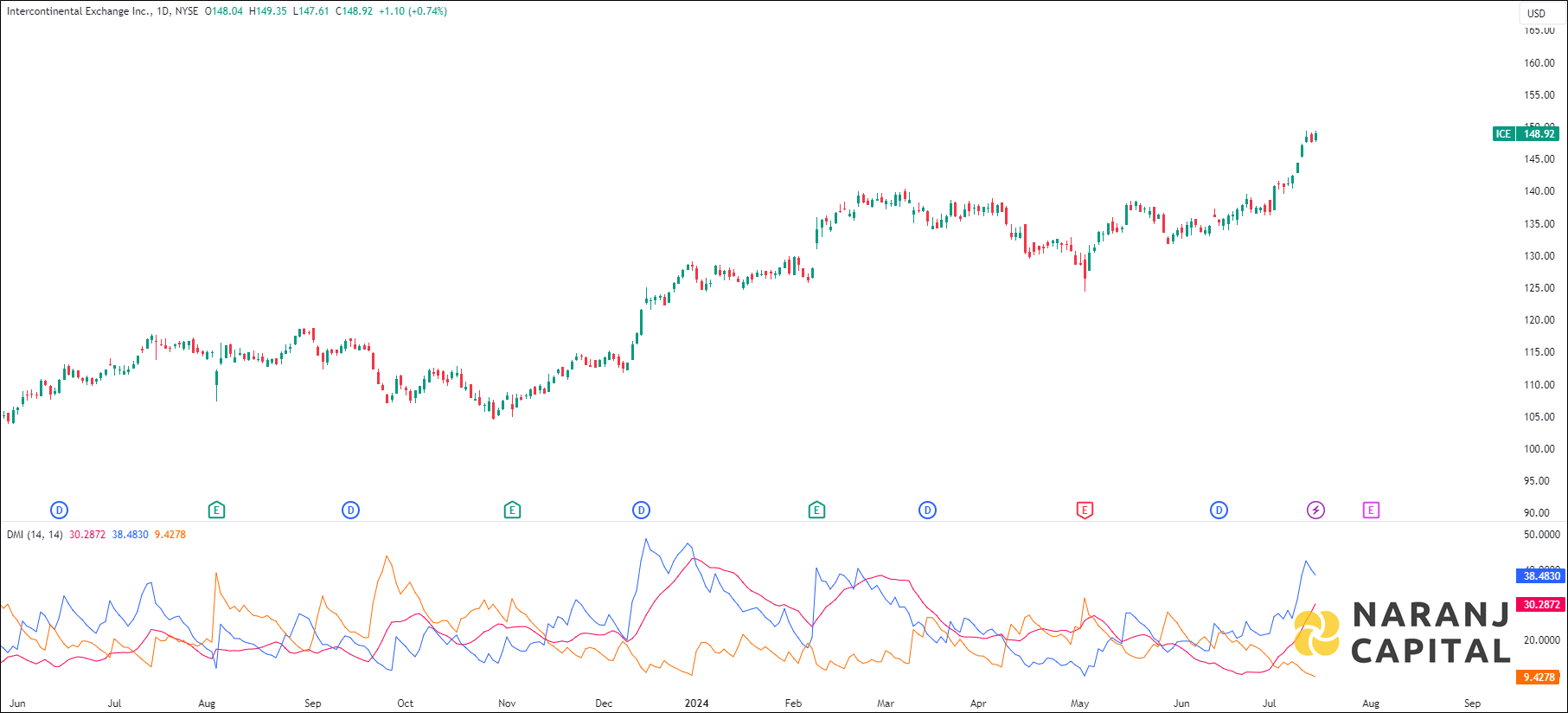Click the dividend marker in mid-December 2023
This screenshot has height=713, width=1568.
point(641,511)
